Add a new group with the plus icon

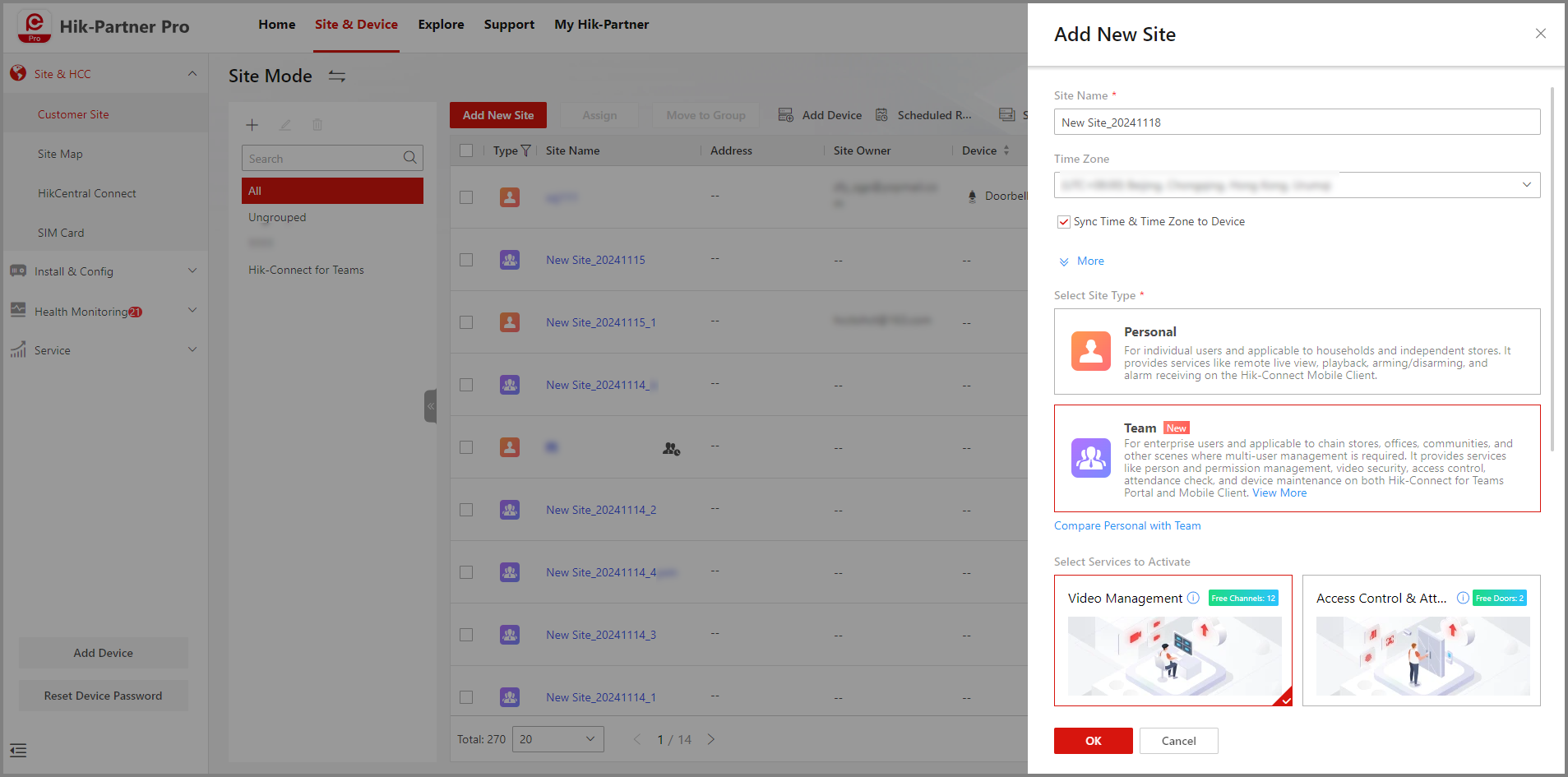(252, 125)
